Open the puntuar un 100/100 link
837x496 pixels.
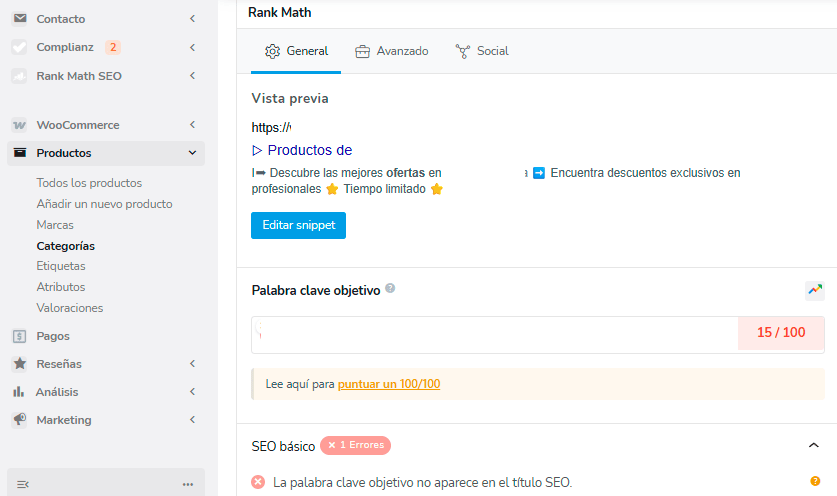tap(389, 384)
